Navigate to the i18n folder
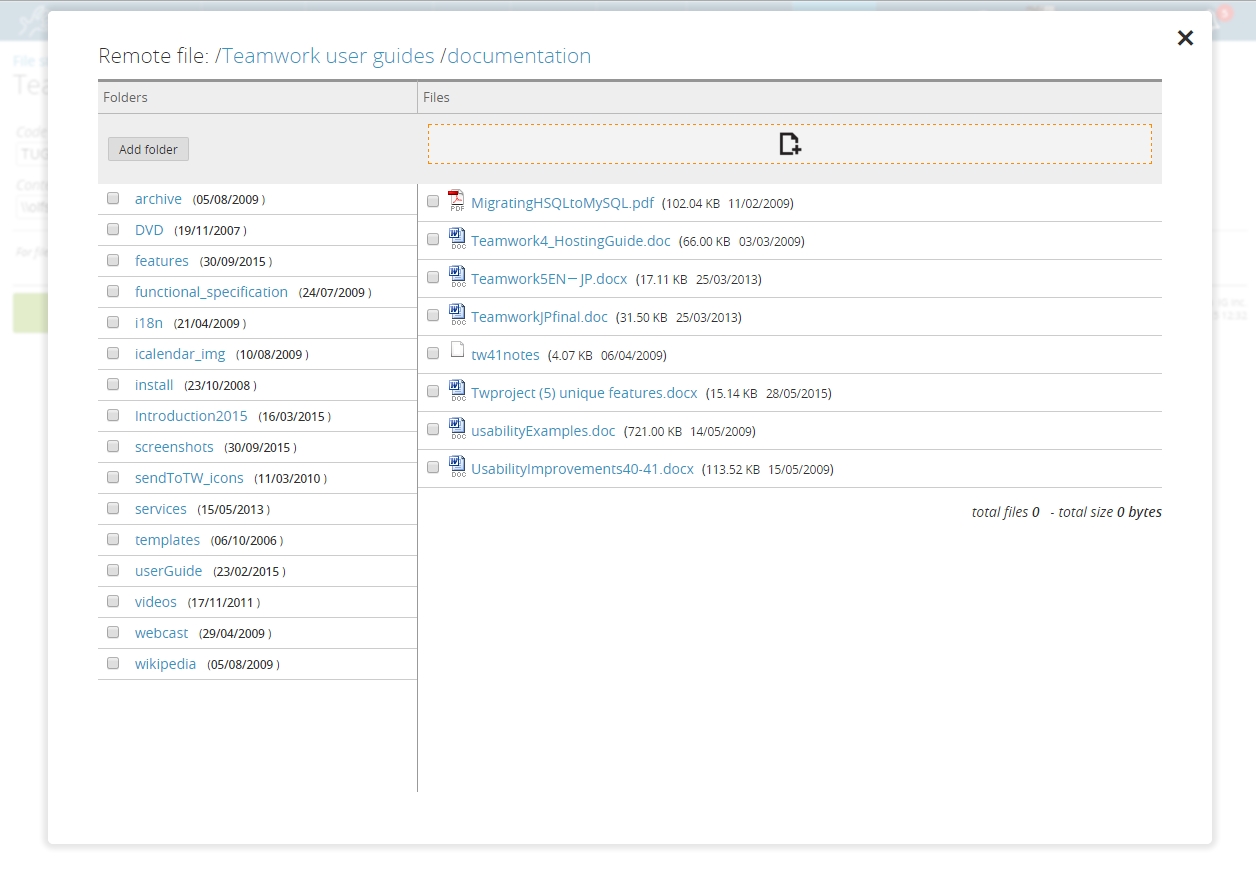1256x877 pixels. click(149, 323)
